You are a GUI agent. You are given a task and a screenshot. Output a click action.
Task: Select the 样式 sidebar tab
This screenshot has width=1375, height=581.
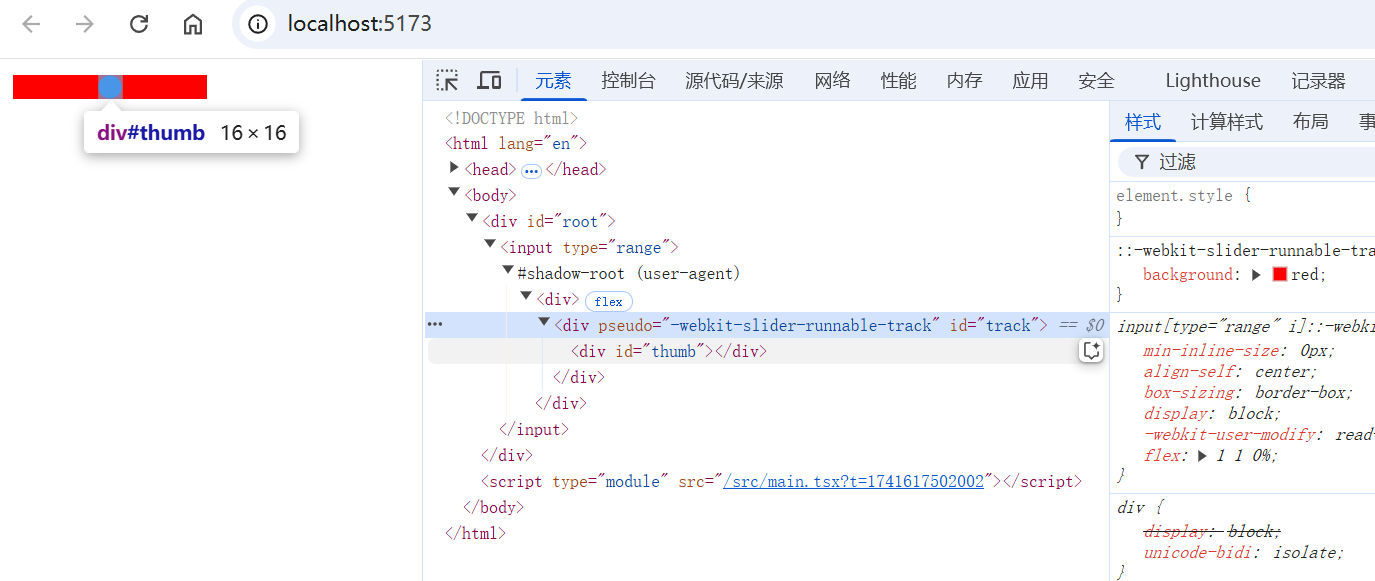coord(1143,122)
